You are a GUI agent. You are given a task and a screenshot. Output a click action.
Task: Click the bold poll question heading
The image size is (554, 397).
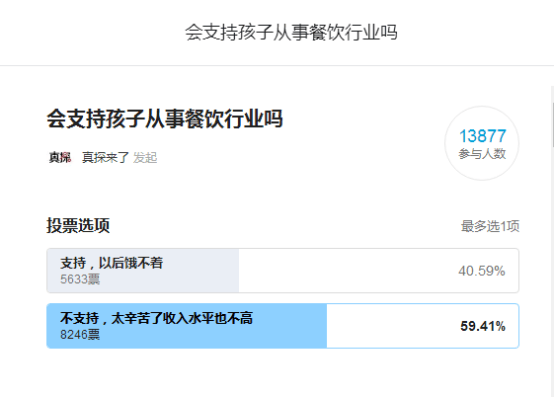(165, 119)
